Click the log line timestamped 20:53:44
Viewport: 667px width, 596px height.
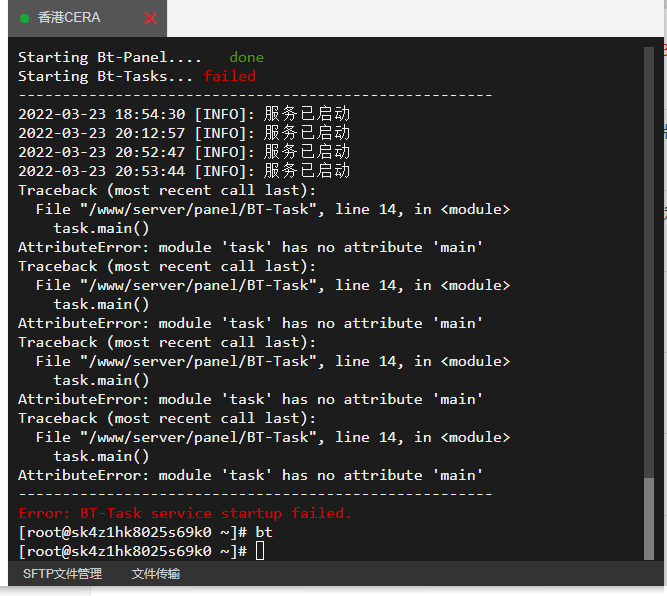pos(184,171)
